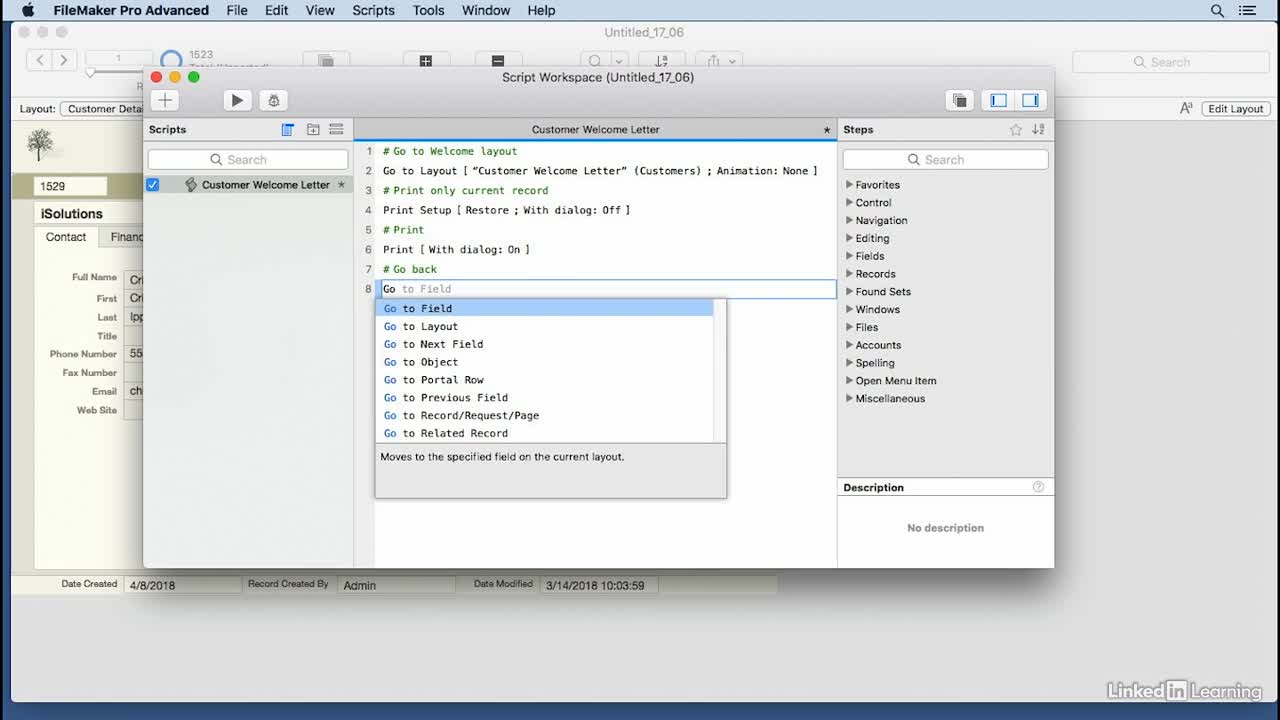Open the Window menu

point(486,10)
